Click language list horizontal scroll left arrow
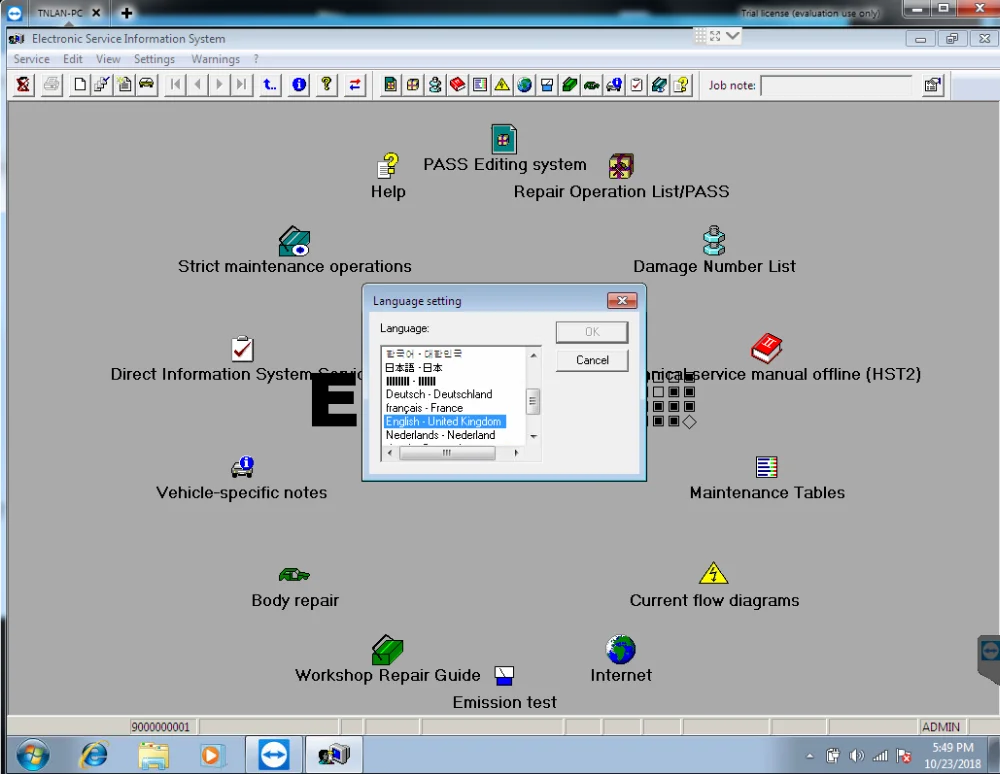The width and height of the screenshot is (1000, 774). coord(390,453)
